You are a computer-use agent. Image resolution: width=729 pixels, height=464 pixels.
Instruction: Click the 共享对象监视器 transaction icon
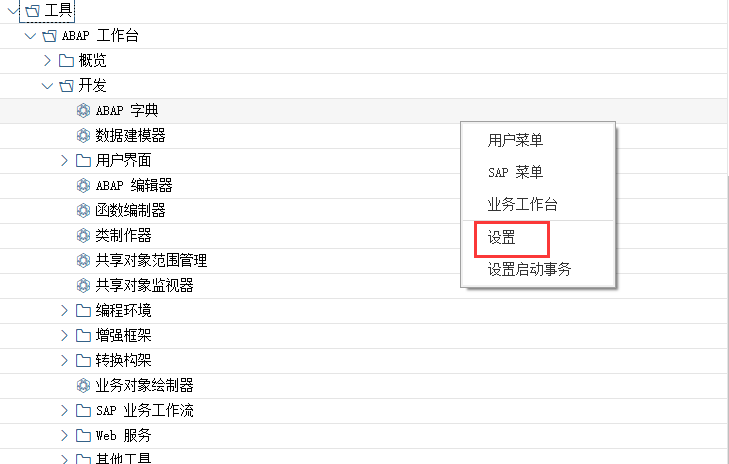[x=84, y=285]
